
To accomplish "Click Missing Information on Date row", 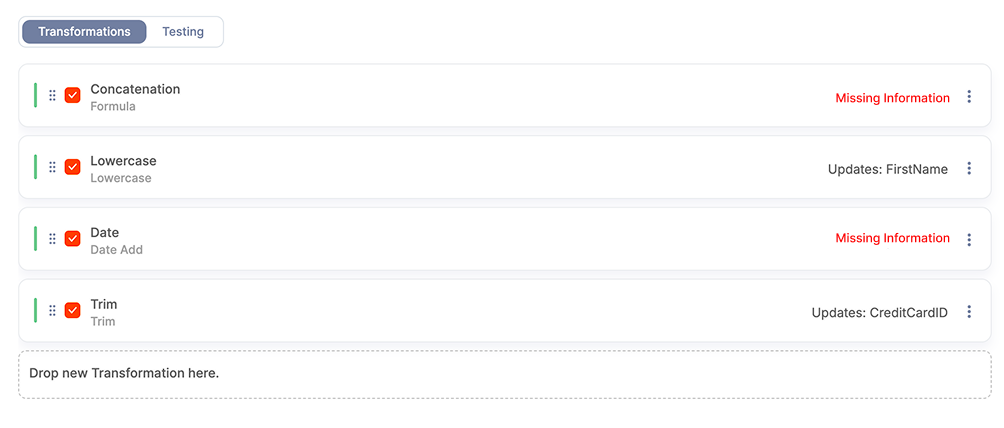I will click(x=892, y=238).
